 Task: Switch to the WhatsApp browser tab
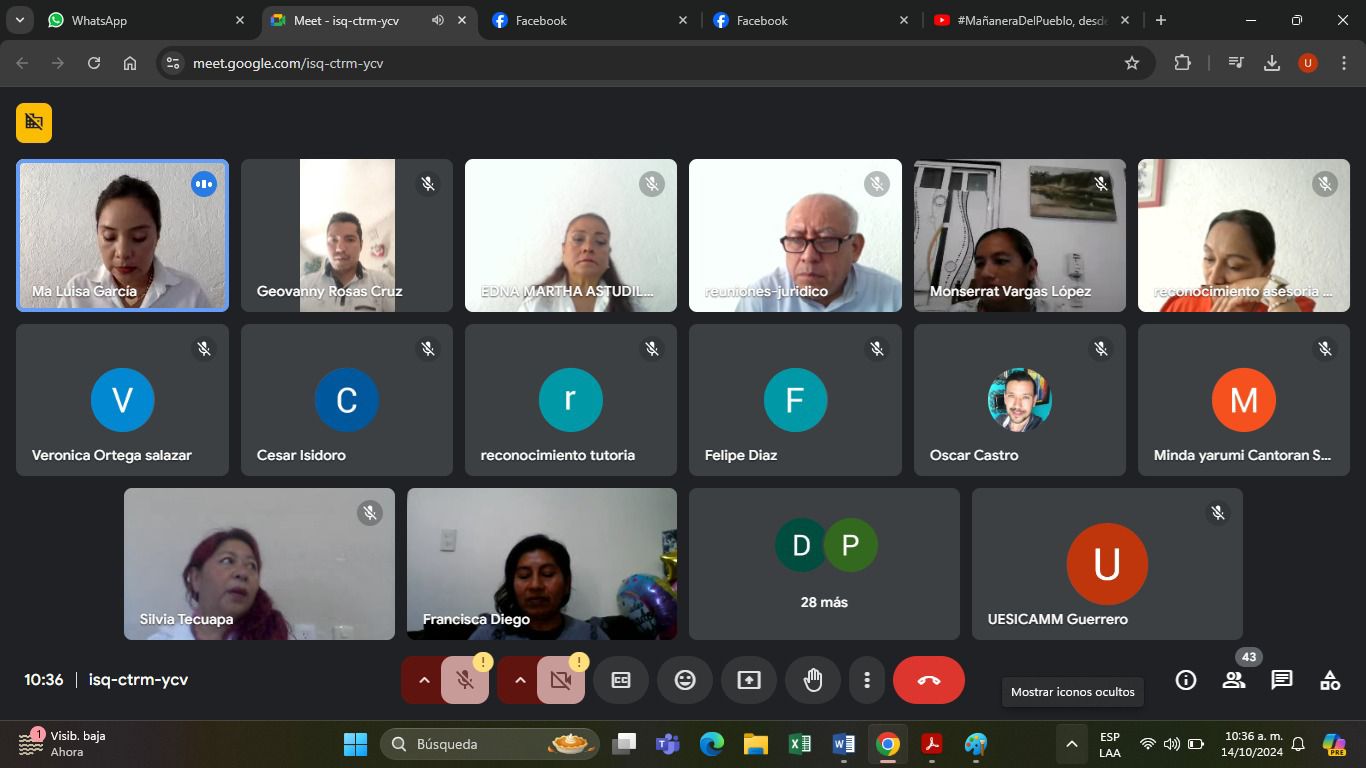point(140,20)
